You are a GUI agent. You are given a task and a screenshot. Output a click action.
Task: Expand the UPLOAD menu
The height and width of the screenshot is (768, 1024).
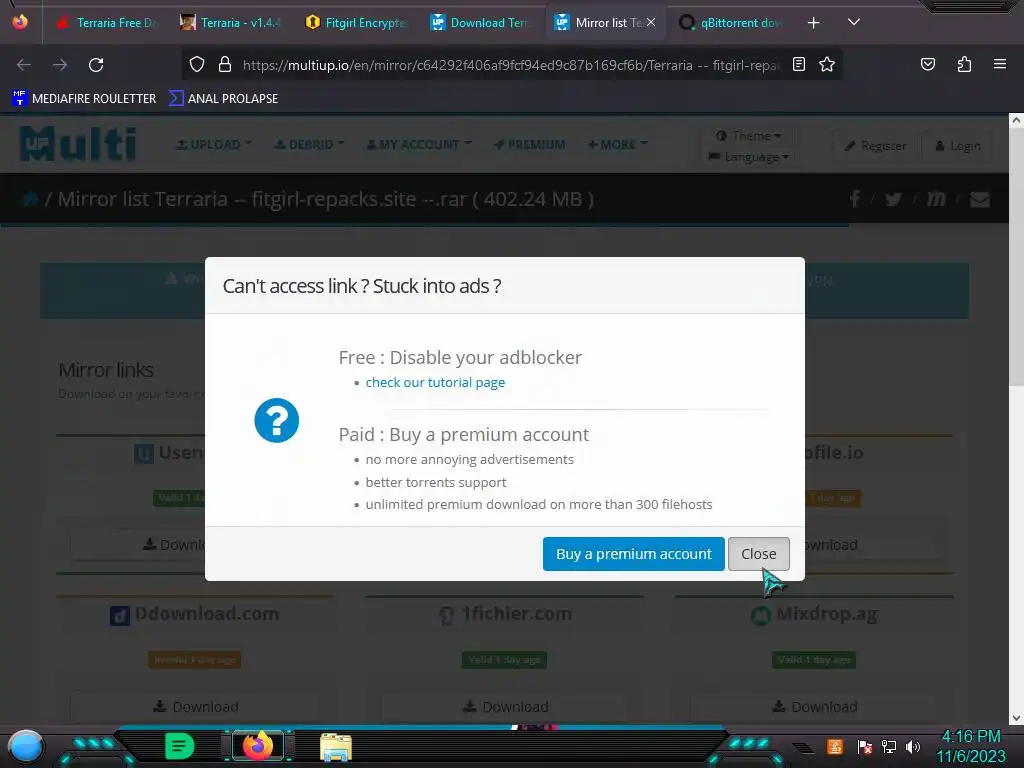point(214,144)
